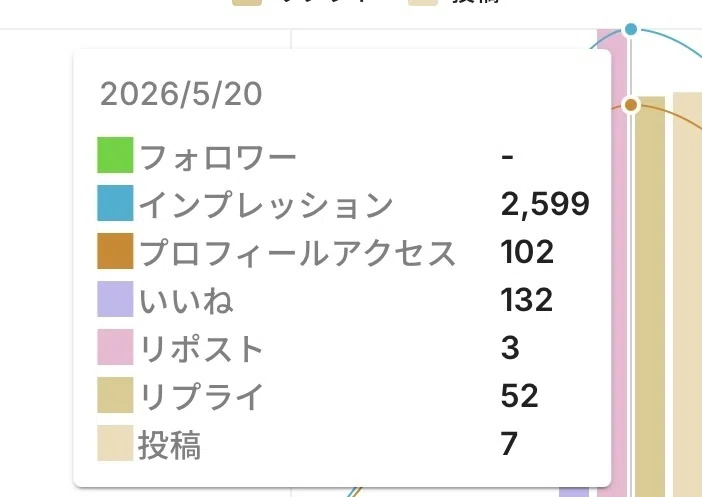Click the khaki リプライ color swatch
702x497 pixels.
click(x=115, y=395)
